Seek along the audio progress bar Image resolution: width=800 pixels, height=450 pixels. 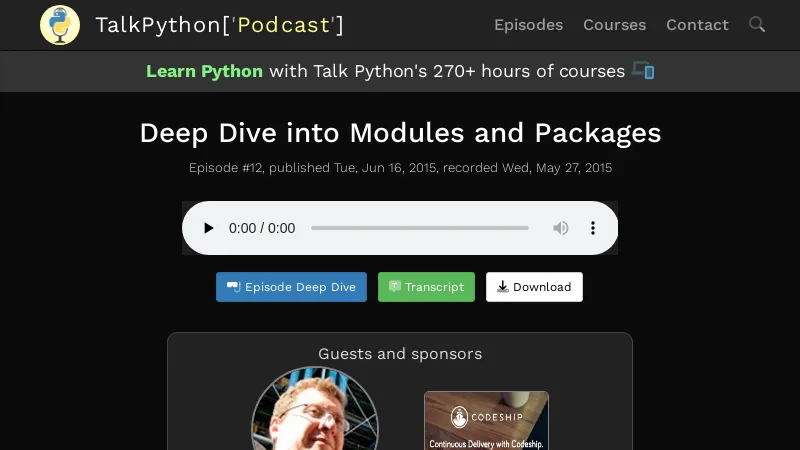tap(419, 228)
